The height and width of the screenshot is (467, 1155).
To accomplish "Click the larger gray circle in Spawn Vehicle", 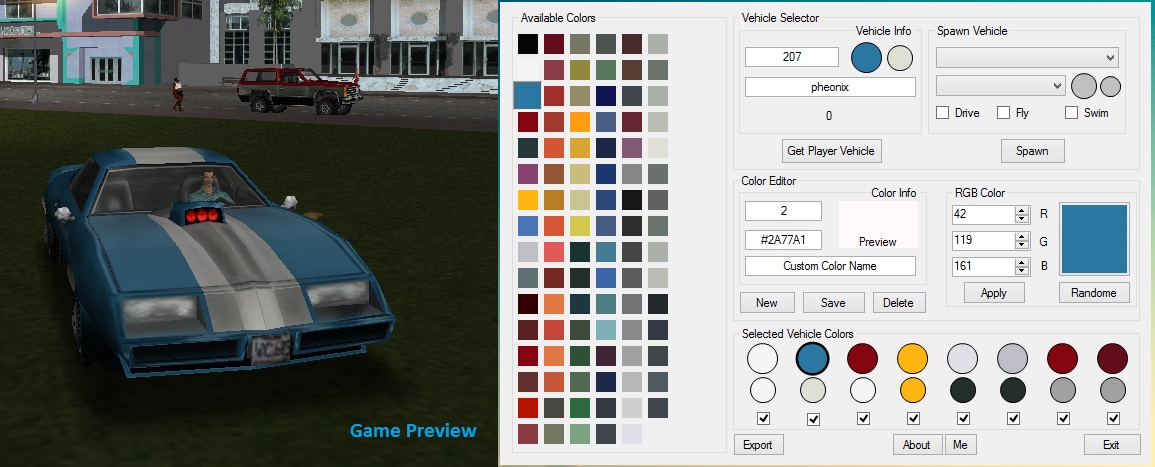I will click(1084, 86).
